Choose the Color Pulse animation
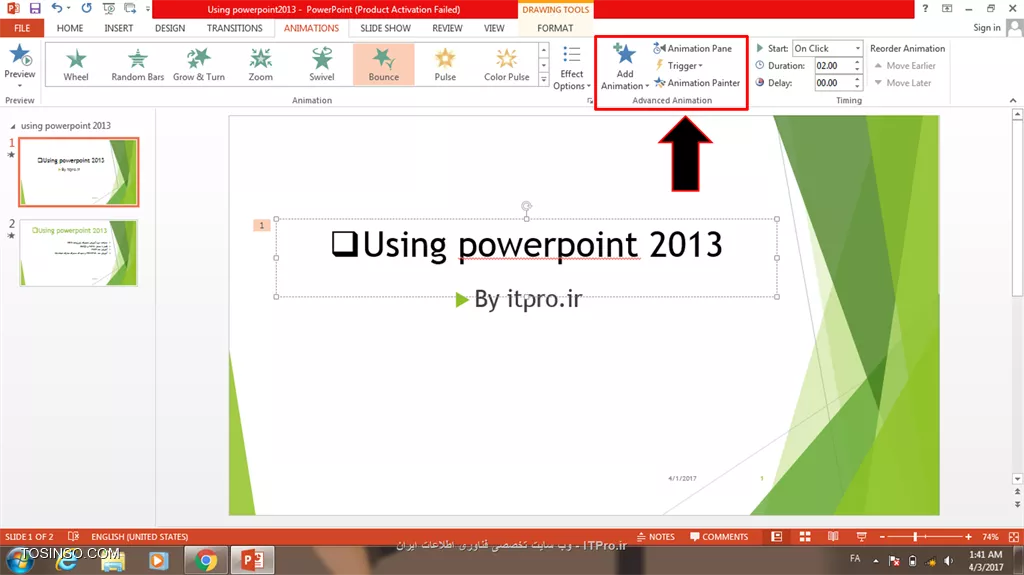1024x575 pixels. pos(507,65)
